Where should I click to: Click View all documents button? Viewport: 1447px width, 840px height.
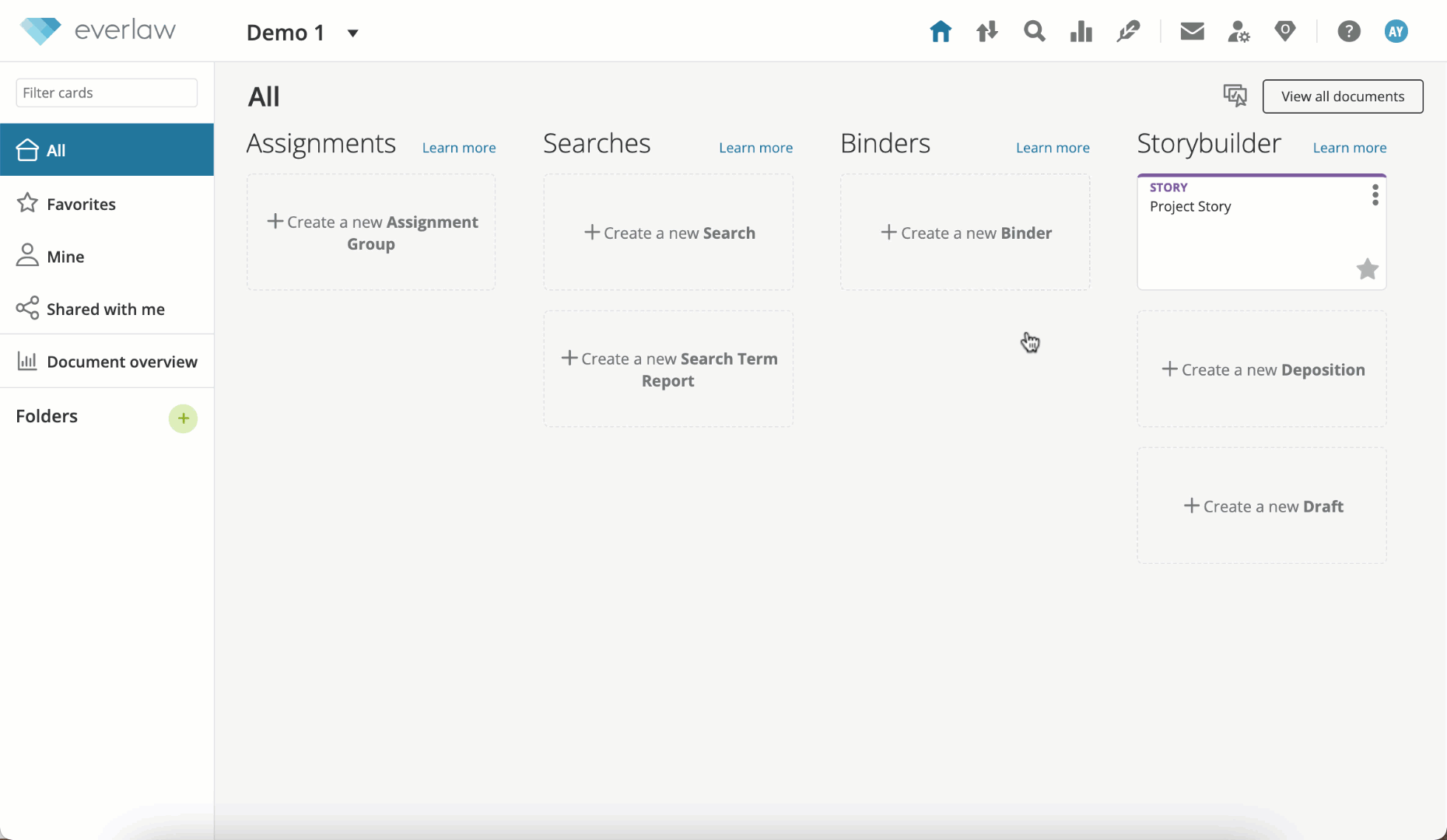click(x=1343, y=96)
